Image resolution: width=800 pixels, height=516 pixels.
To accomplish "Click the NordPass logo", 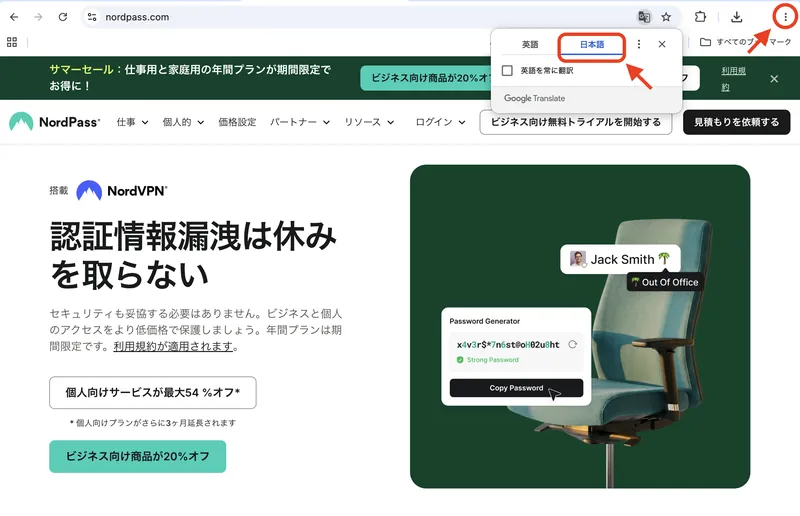I will pos(55,122).
